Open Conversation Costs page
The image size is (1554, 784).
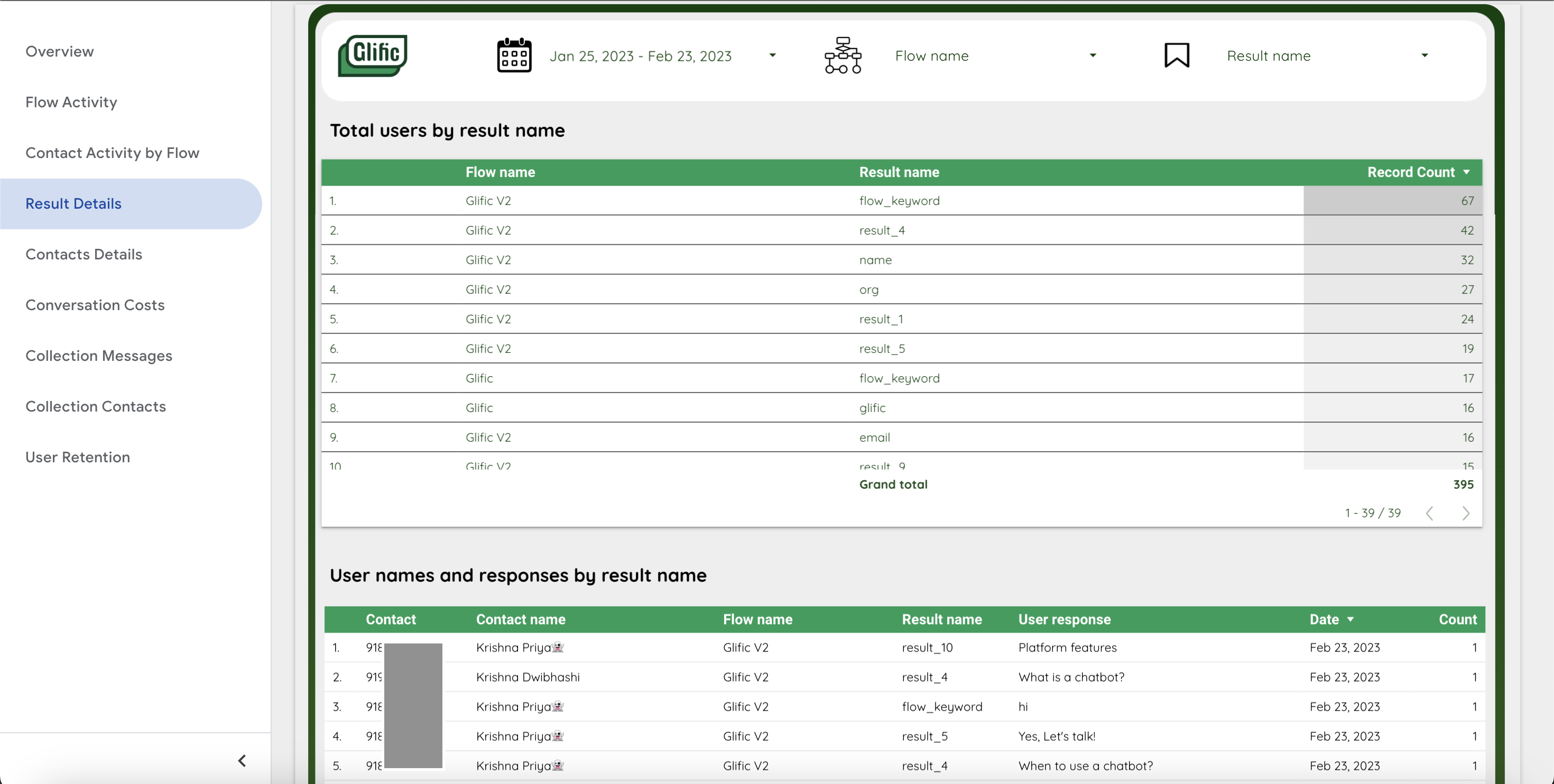(x=95, y=305)
